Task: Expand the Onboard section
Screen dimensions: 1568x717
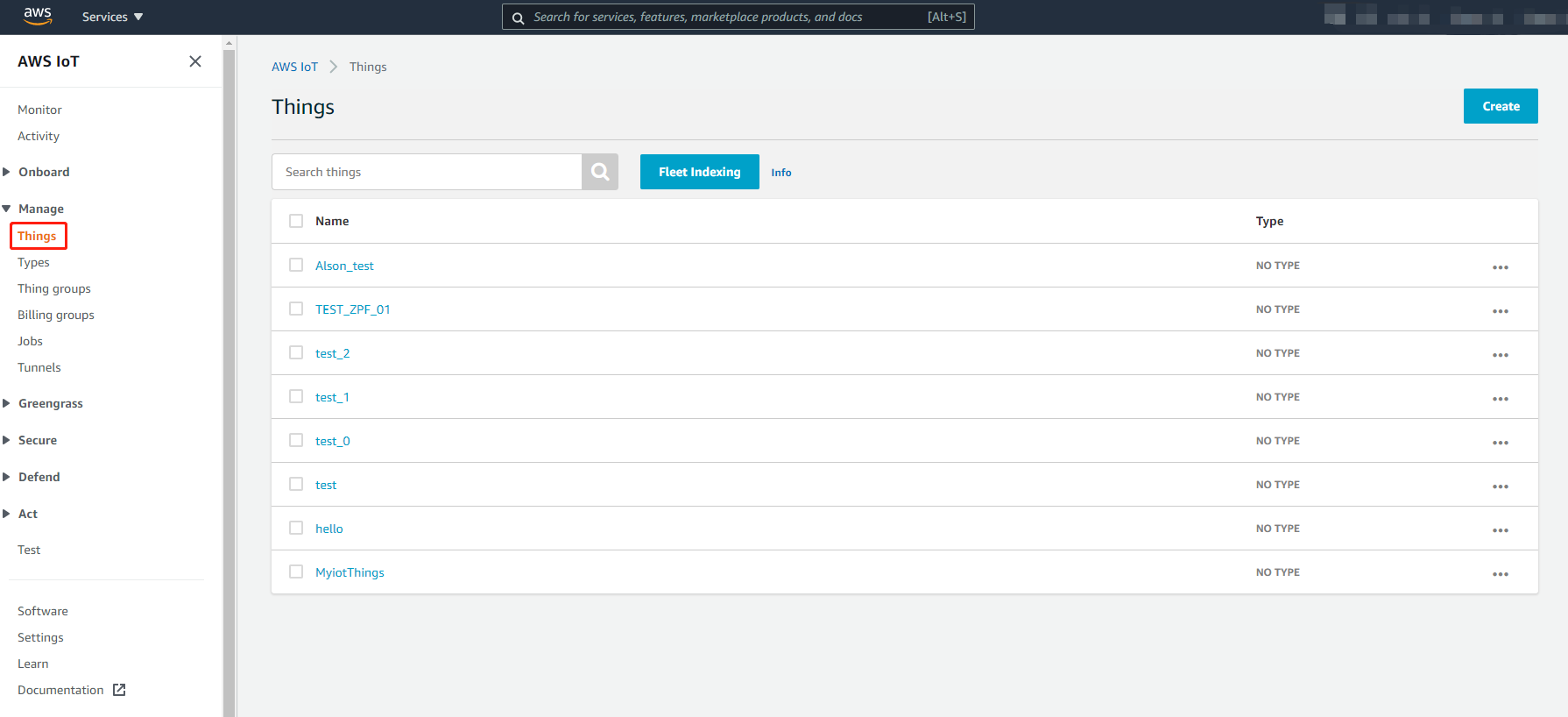Action: click(x=36, y=172)
